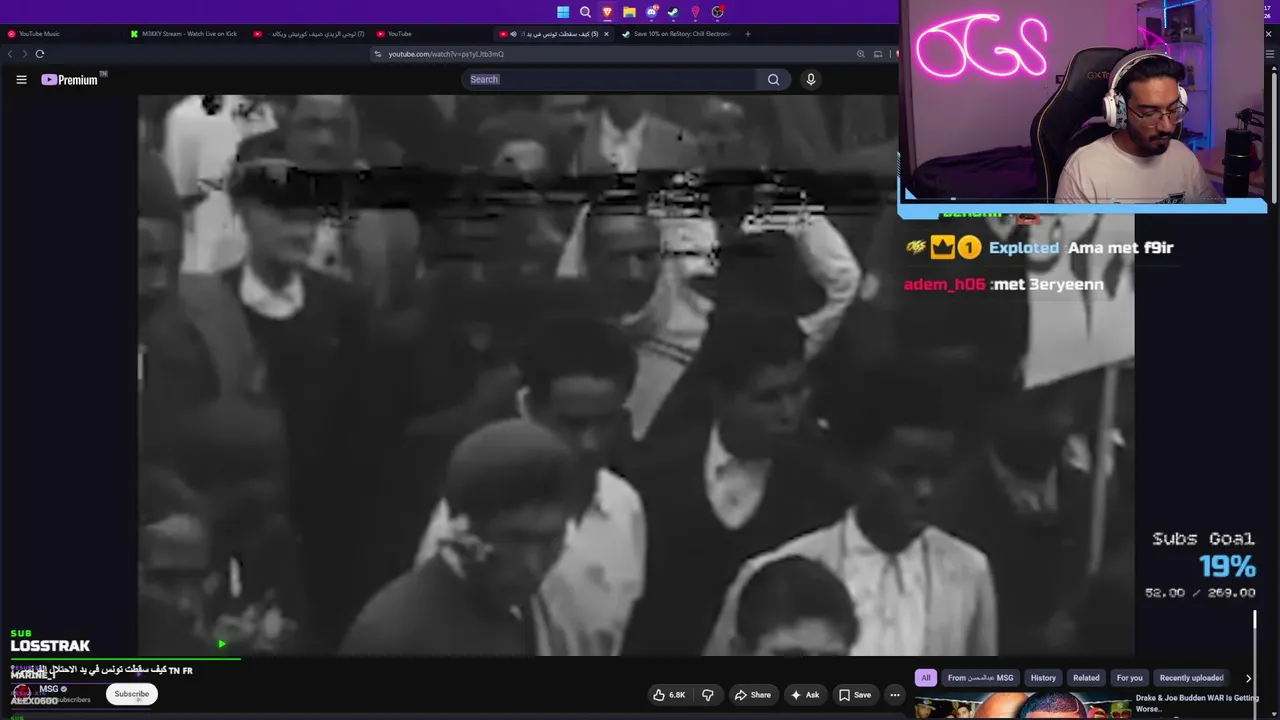Show more filter chips with the arrow
This screenshot has height=720, width=1280.
click(1248, 678)
